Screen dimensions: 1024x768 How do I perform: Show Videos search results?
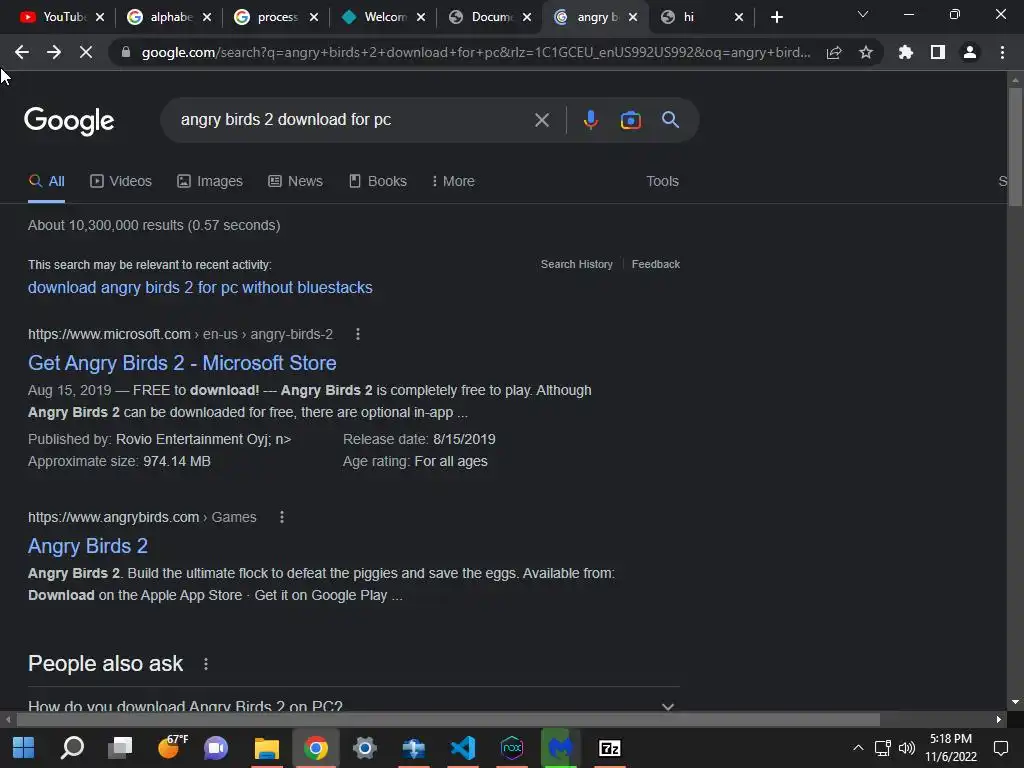pyautogui.click(x=121, y=182)
